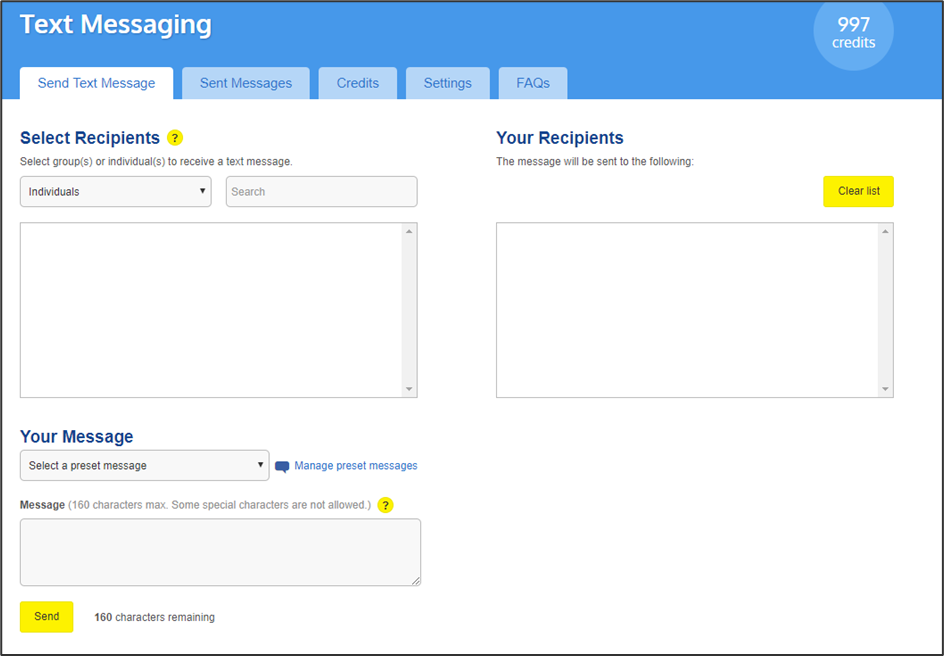Click the up arrow of available recipients scrollbar

tap(408, 232)
